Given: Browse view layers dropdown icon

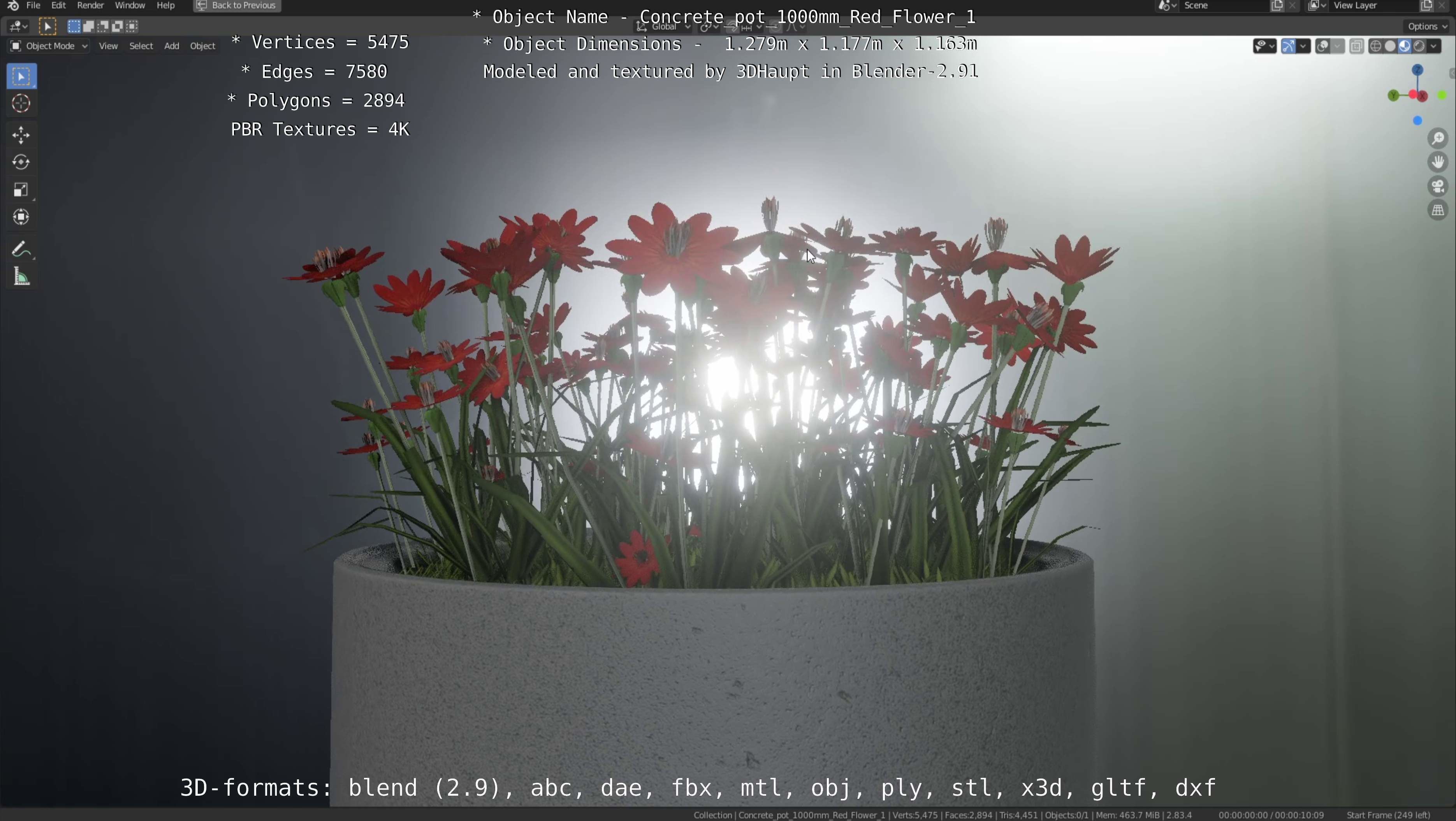Looking at the screenshot, I should point(1317,6).
